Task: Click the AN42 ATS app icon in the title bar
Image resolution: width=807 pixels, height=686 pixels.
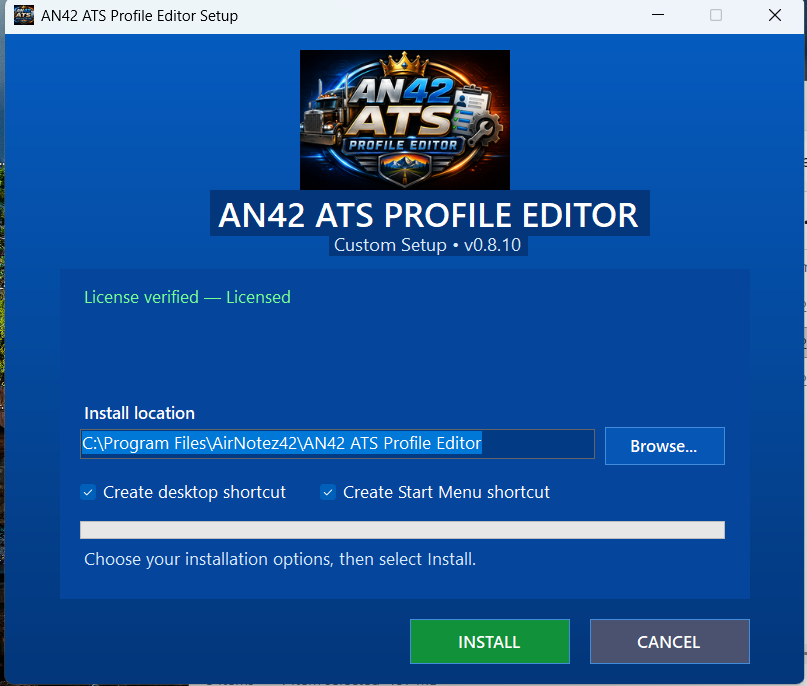Action: (x=24, y=15)
